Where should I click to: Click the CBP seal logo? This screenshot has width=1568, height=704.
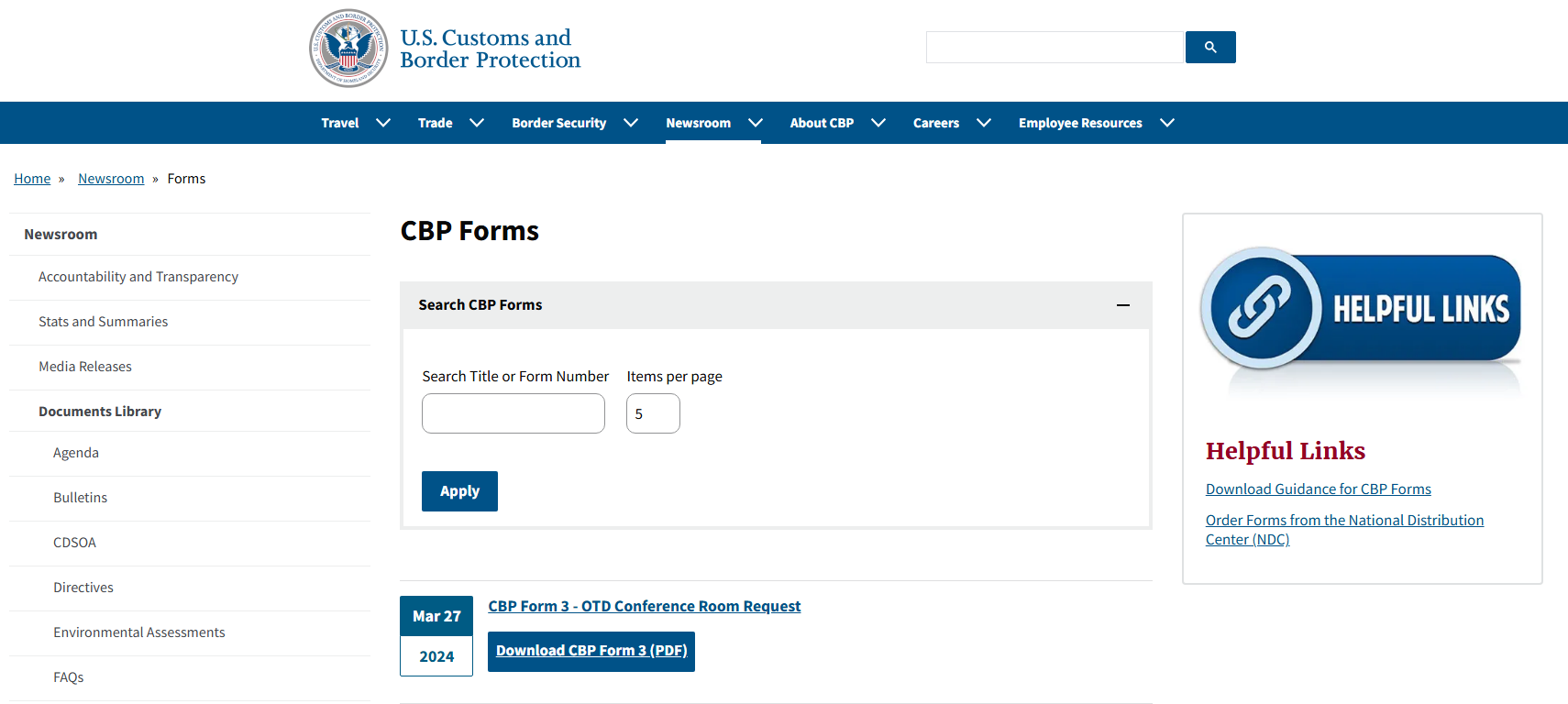tap(348, 49)
